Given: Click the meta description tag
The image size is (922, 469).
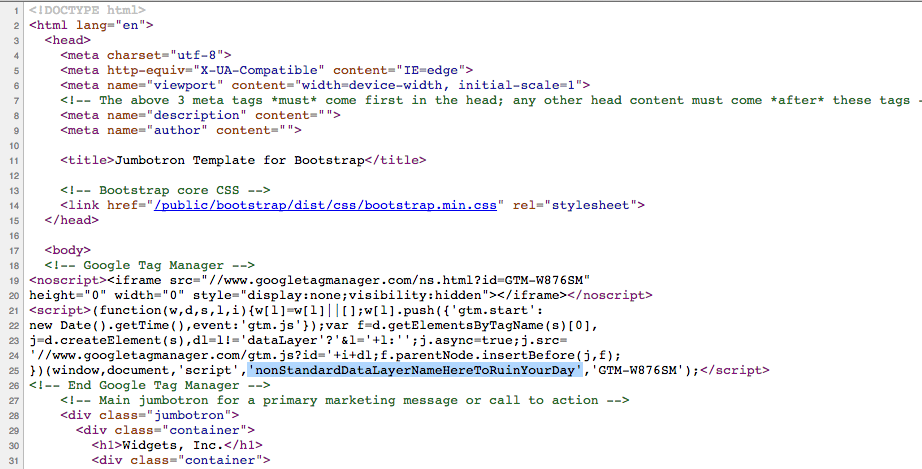Looking at the screenshot, I should tap(201, 115).
